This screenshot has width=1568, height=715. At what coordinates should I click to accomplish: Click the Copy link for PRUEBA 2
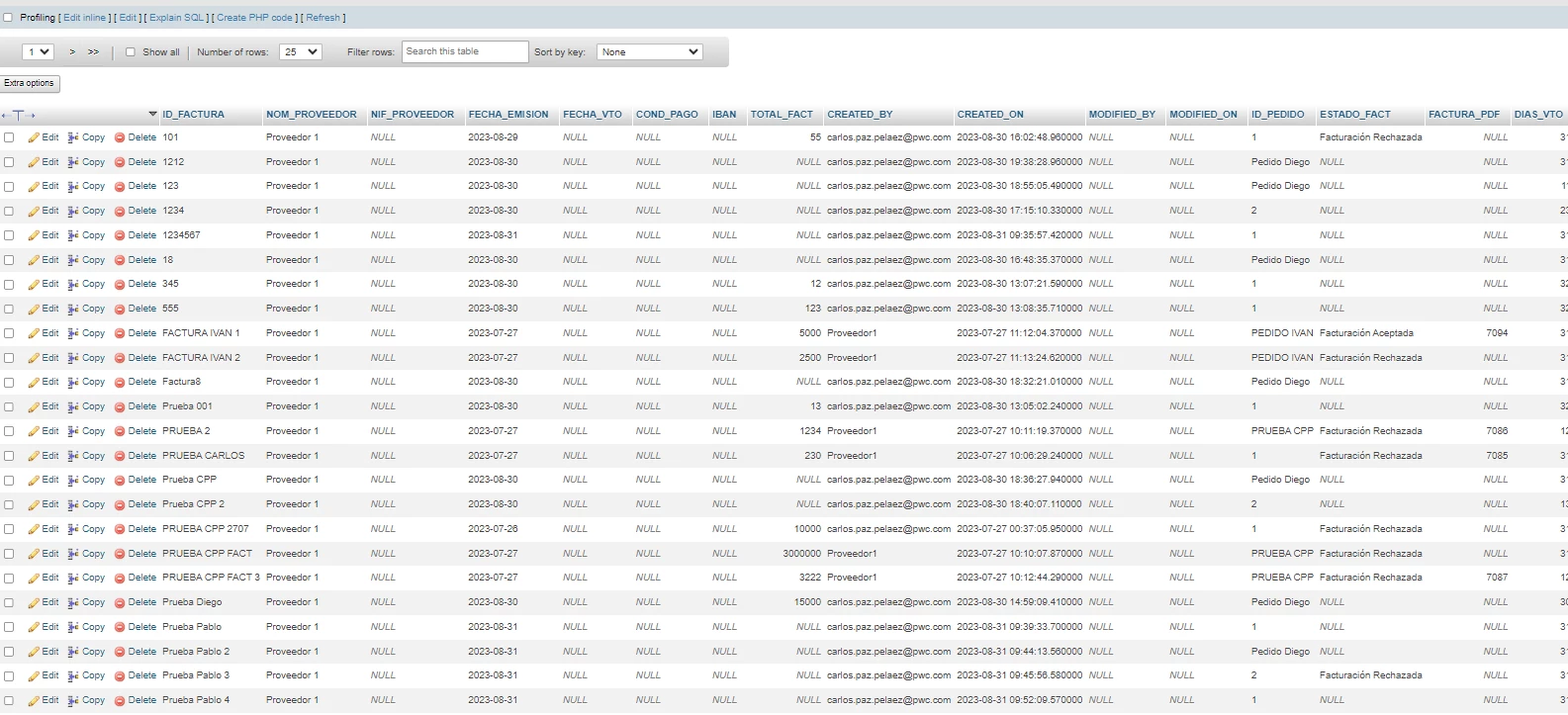(x=93, y=431)
